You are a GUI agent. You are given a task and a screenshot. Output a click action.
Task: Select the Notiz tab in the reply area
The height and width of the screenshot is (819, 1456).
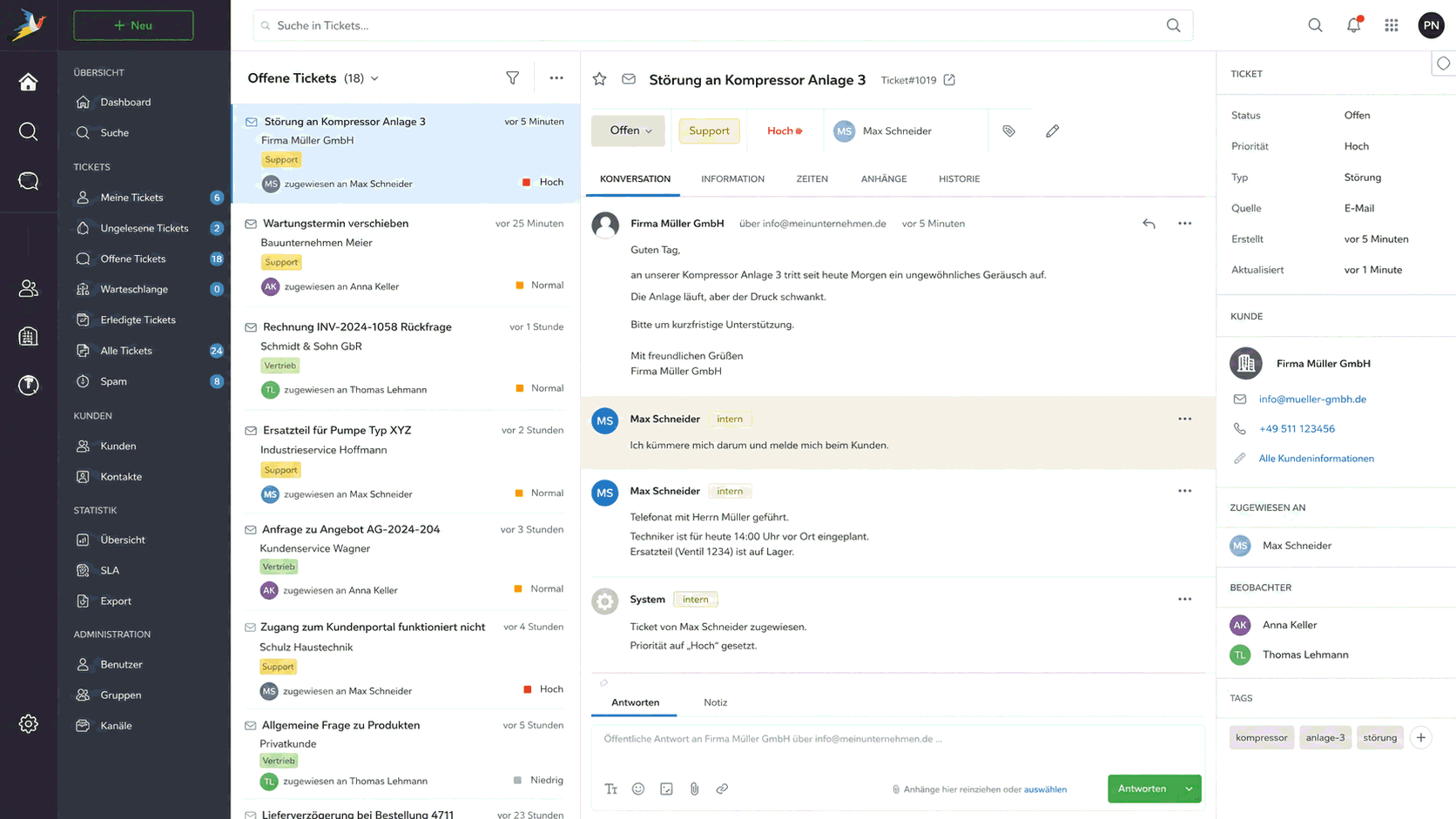tap(715, 702)
